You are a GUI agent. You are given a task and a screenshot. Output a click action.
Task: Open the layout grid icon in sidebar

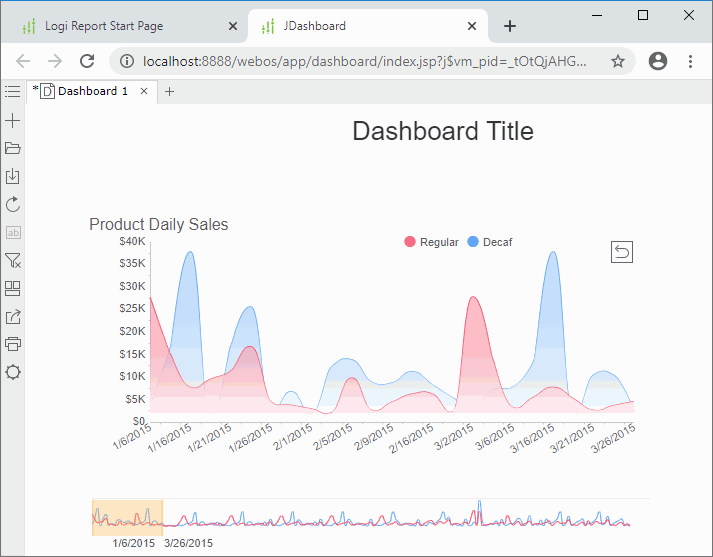tap(13, 289)
